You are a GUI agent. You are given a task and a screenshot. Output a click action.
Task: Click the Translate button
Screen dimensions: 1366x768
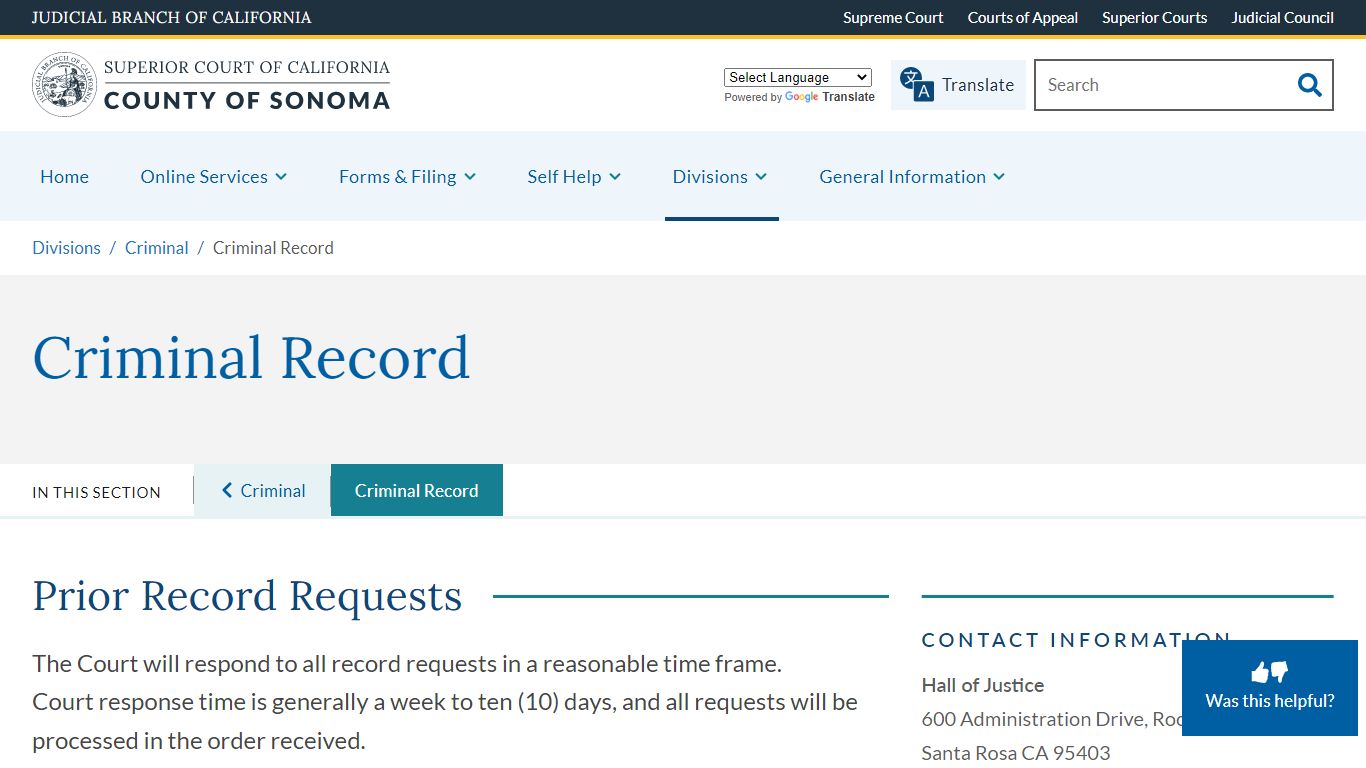[x=958, y=85]
